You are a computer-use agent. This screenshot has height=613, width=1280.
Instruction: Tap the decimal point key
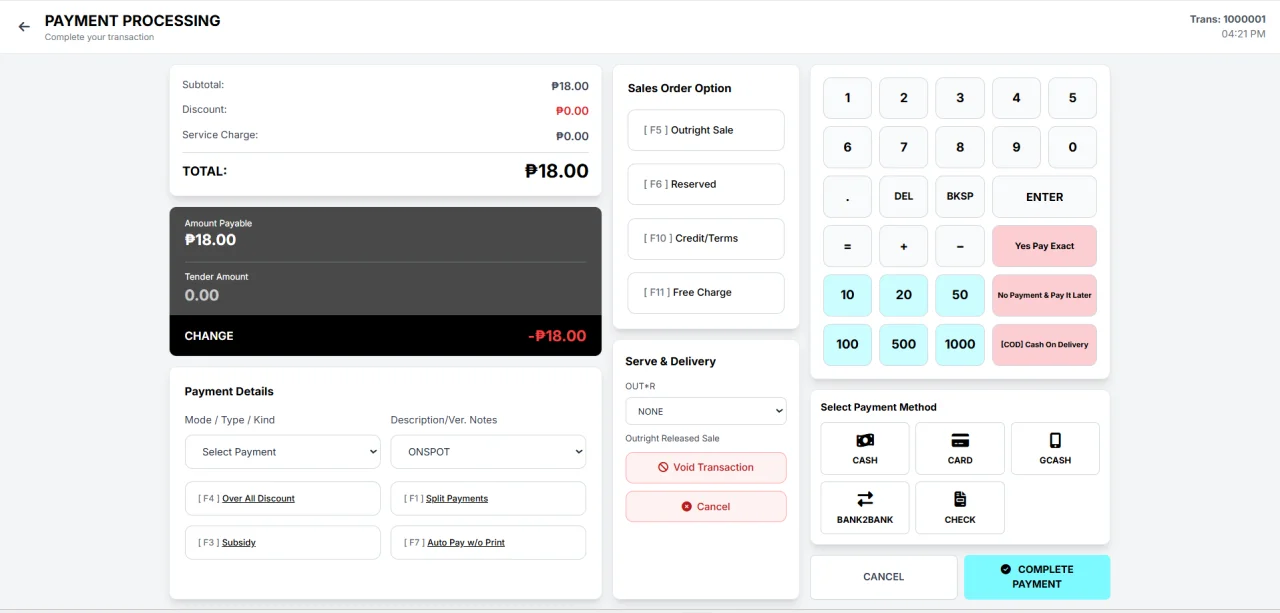coord(848,197)
